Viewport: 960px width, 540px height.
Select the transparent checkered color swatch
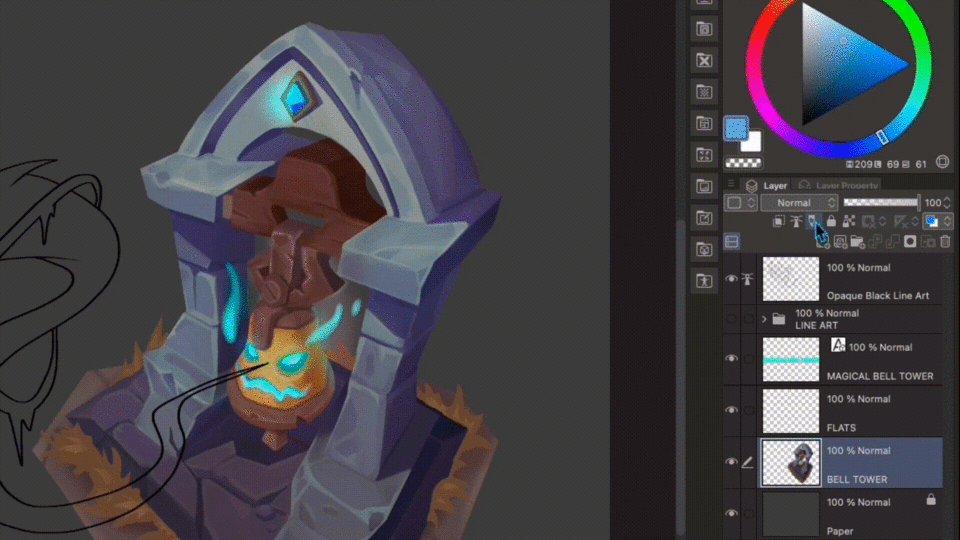[743, 163]
